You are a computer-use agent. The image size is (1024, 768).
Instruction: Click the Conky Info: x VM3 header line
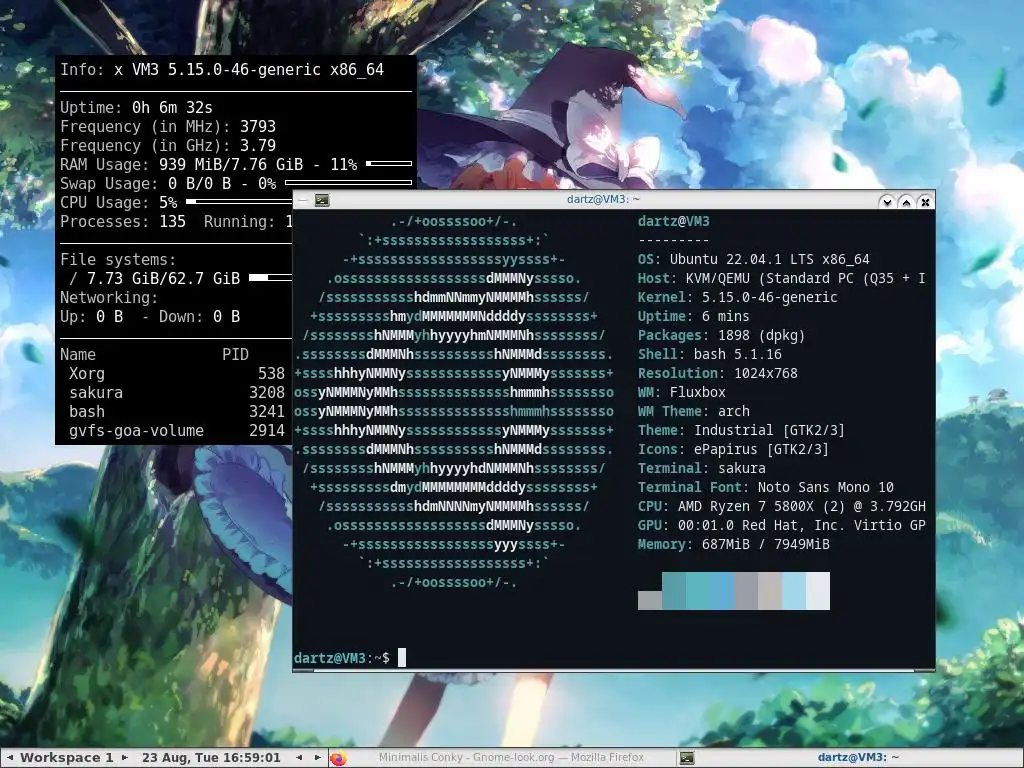click(x=222, y=70)
